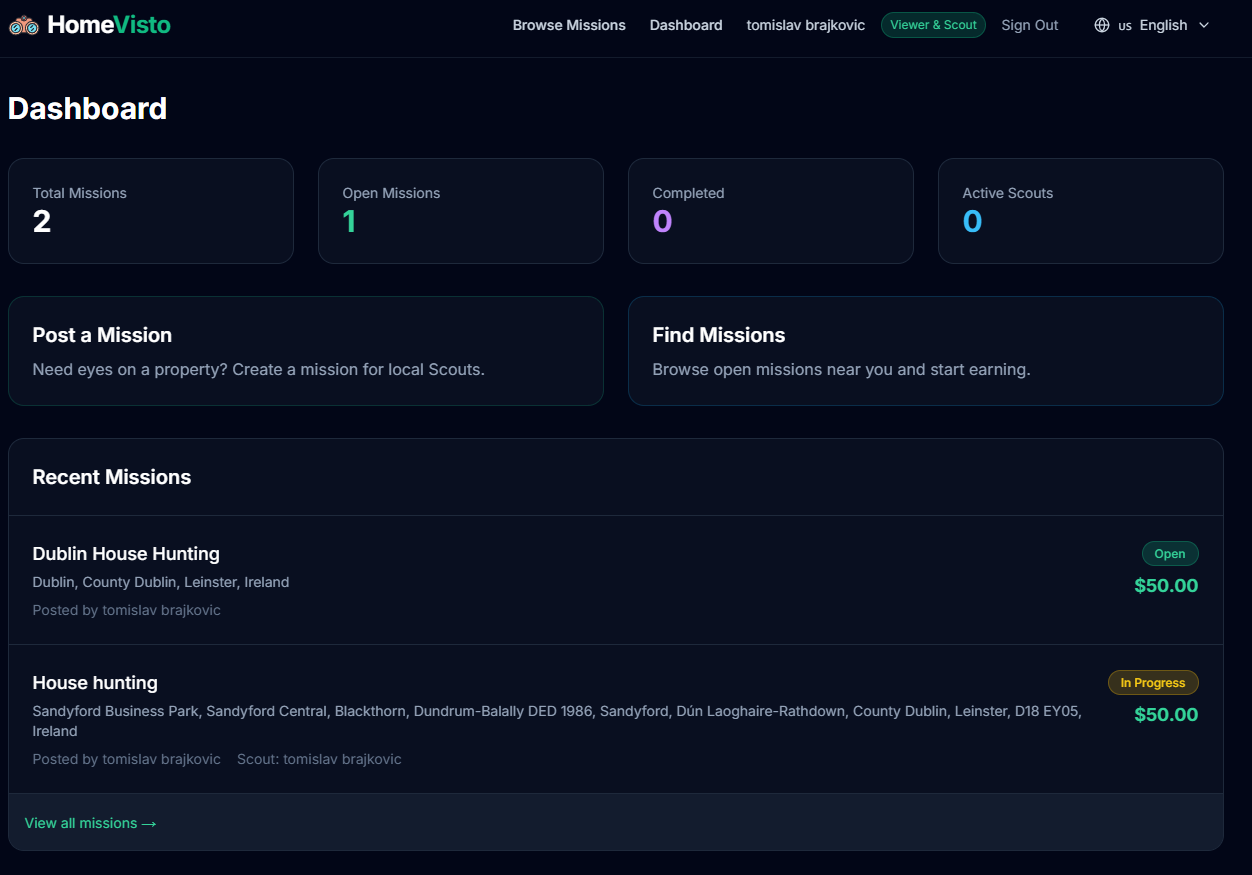Open the English language dropdown

click(1163, 24)
